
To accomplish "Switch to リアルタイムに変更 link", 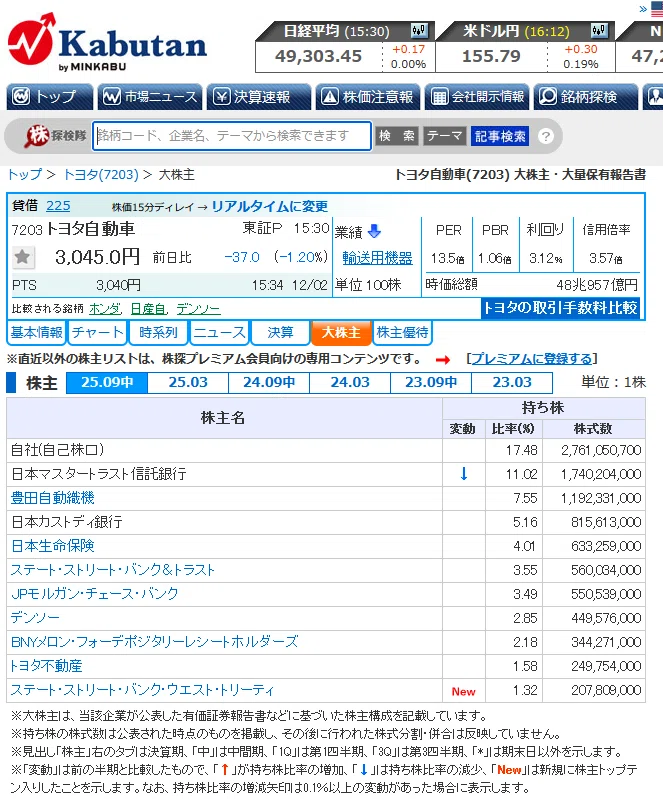I will (x=270, y=206).
